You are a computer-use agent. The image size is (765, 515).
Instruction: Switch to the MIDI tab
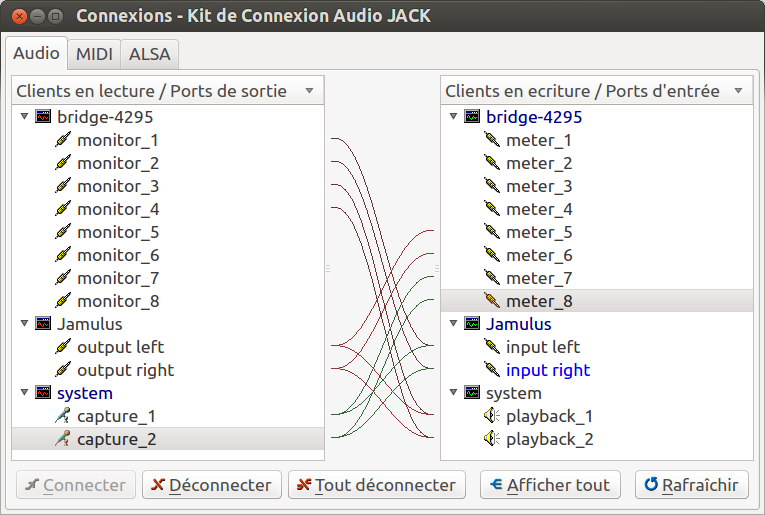[94, 54]
